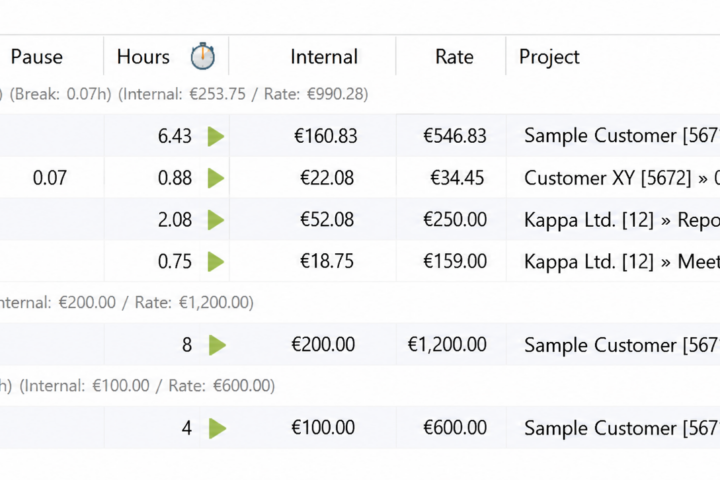Start timer on the 2.08 hours row
The width and height of the screenshot is (720, 480).
pyautogui.click(x=216, y=220)
